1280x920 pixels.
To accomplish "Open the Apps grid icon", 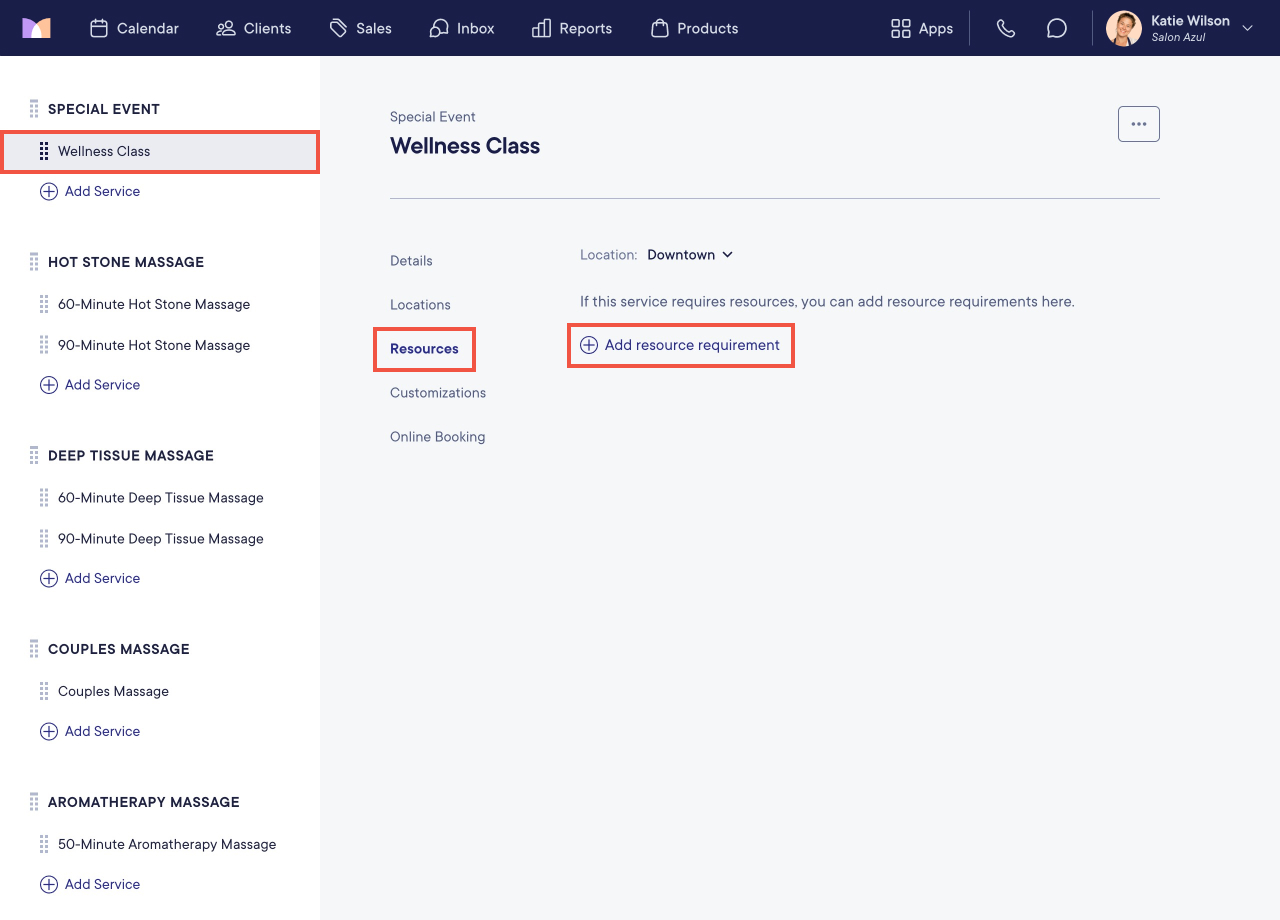I will click(901, 28).
